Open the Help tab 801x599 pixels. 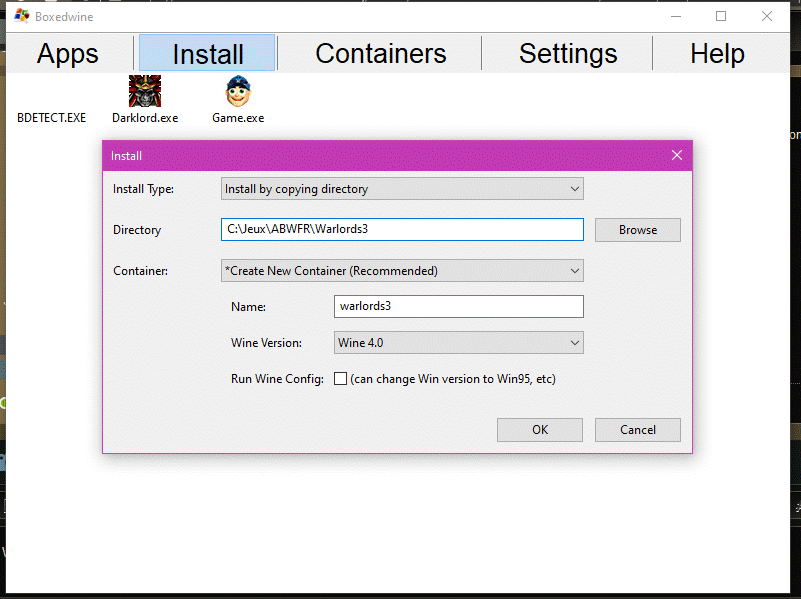pos(717,53)
